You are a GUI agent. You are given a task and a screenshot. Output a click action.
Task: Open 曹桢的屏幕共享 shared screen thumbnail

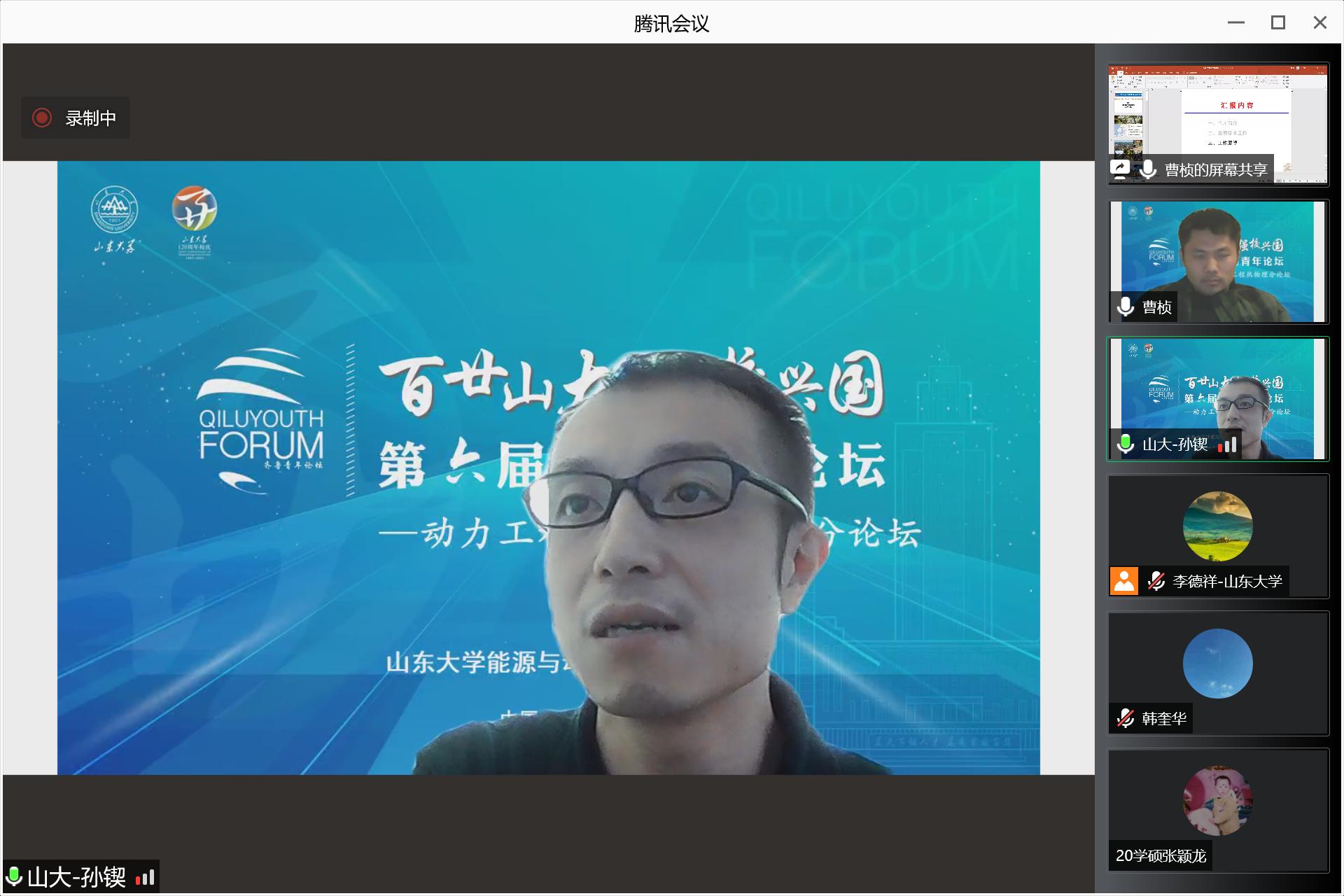[x=1218, y=124]
